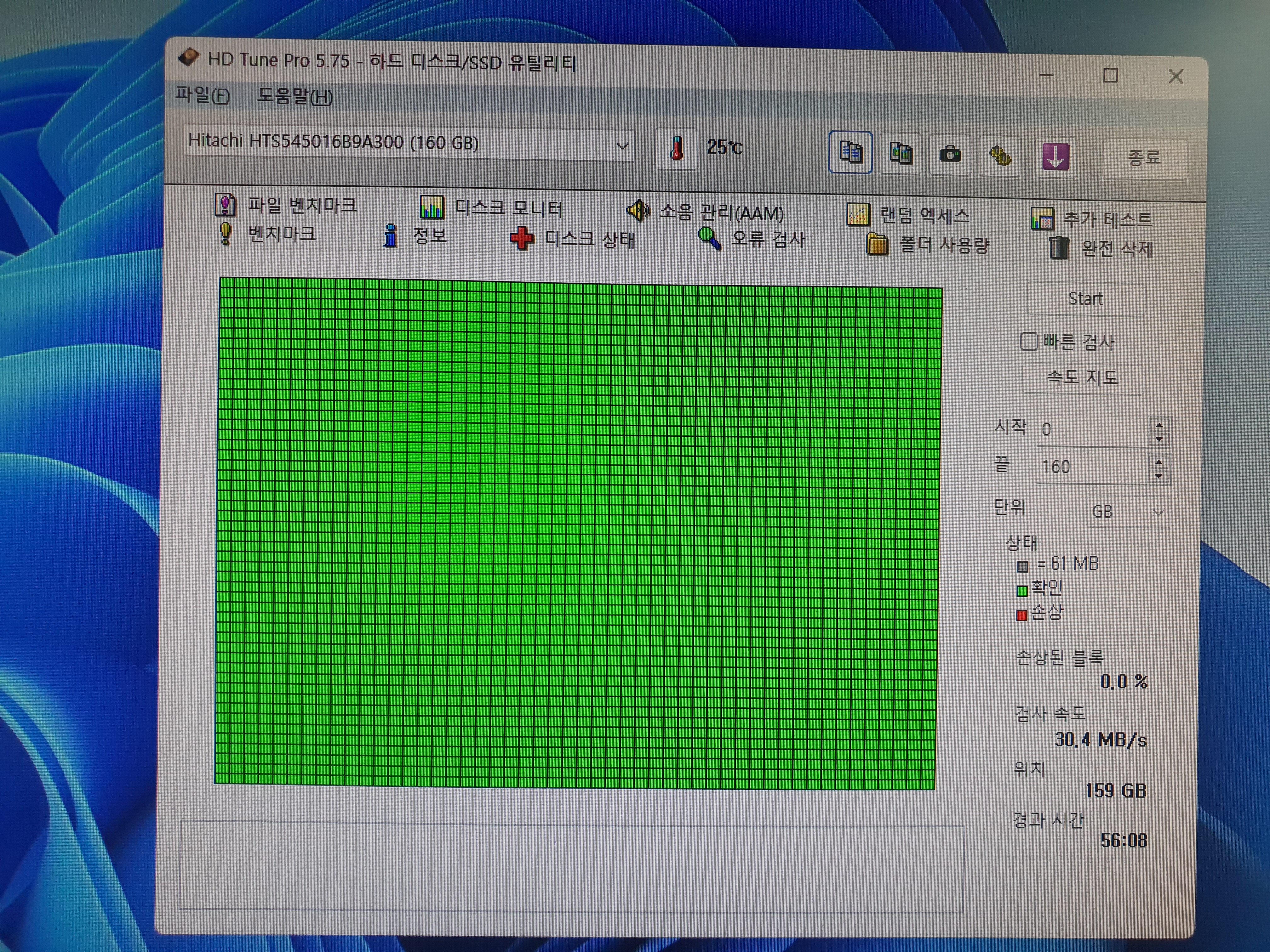Click the camera save screenshot icon
The image size is (1270, 952).
950,155
